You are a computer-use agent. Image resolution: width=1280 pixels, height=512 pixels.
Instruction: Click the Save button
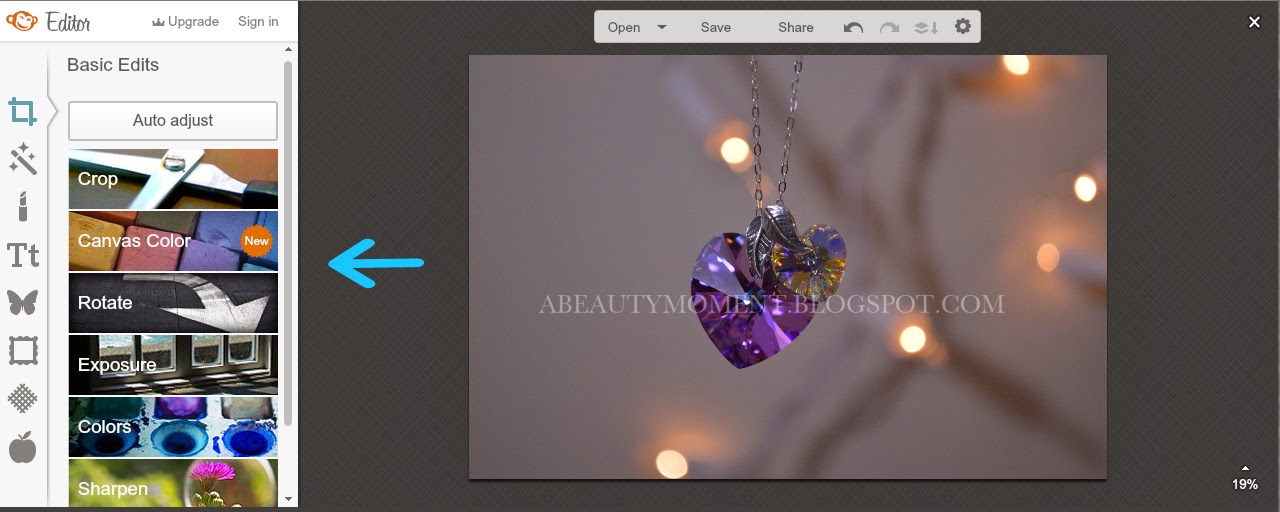click(716, 27)
